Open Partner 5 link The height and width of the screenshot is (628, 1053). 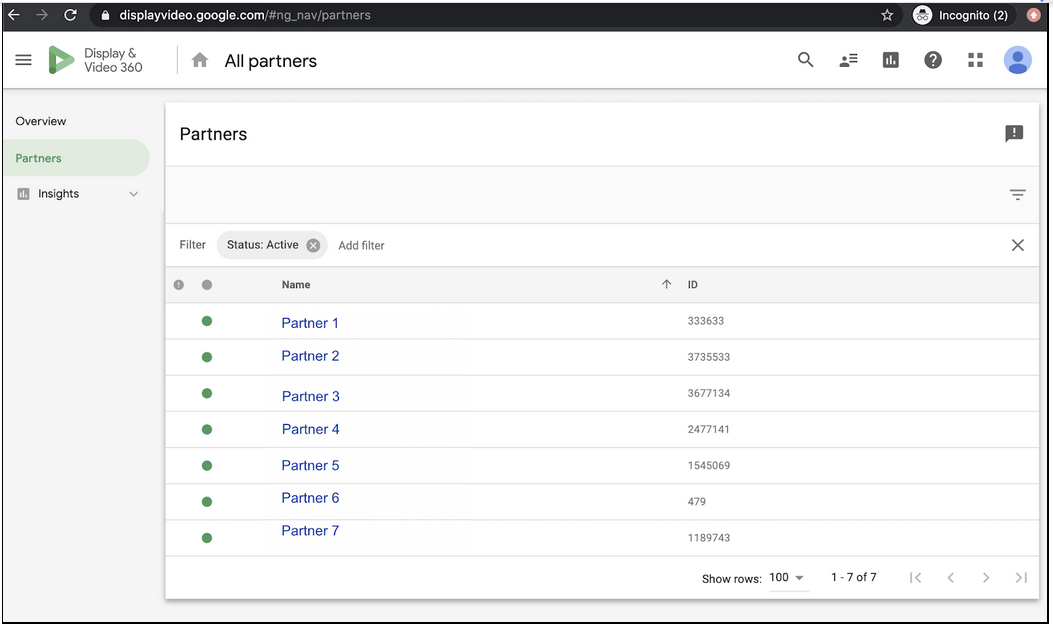tap(310, 465)
